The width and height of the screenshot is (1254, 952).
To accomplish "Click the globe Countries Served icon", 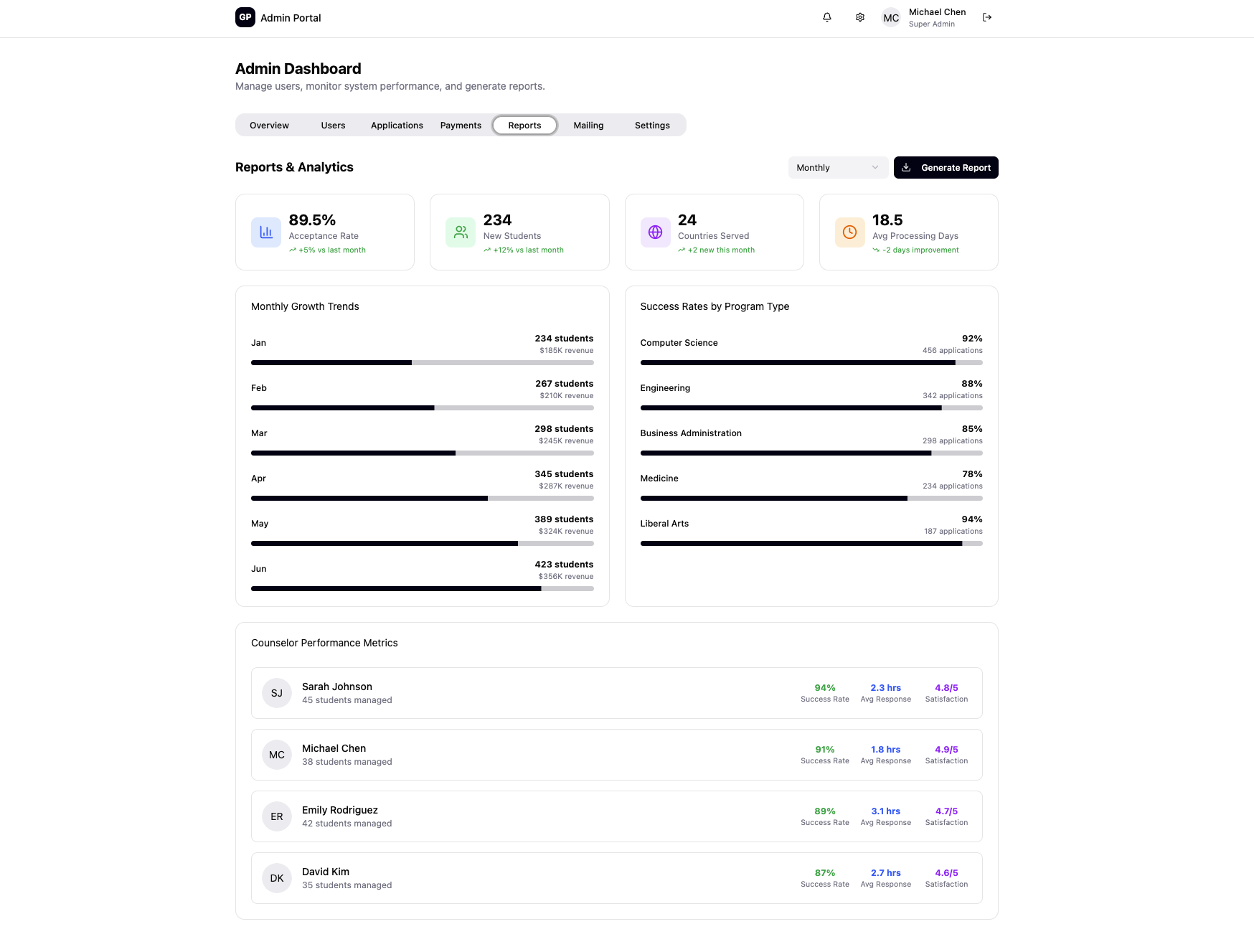I will (655, 232).
